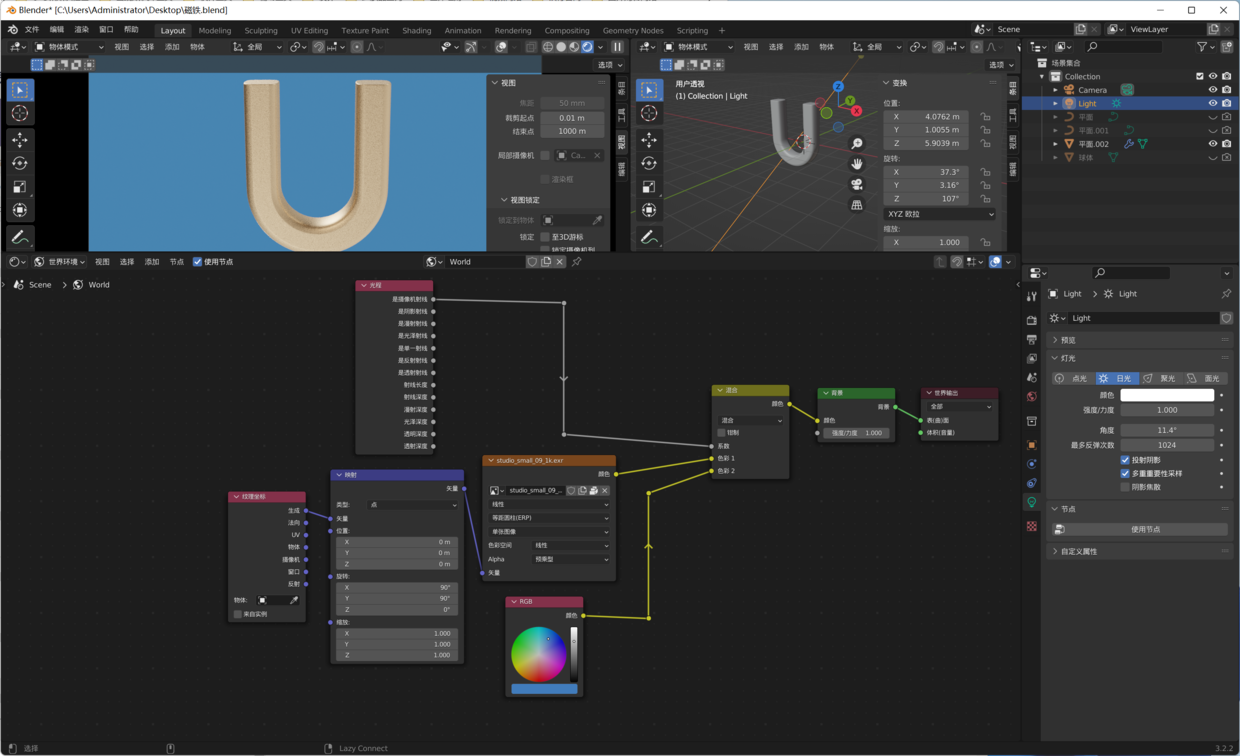Expand the Camera item in the outliner
This screenshot has height=756, width=1240.
click(x=1056, y=90)
